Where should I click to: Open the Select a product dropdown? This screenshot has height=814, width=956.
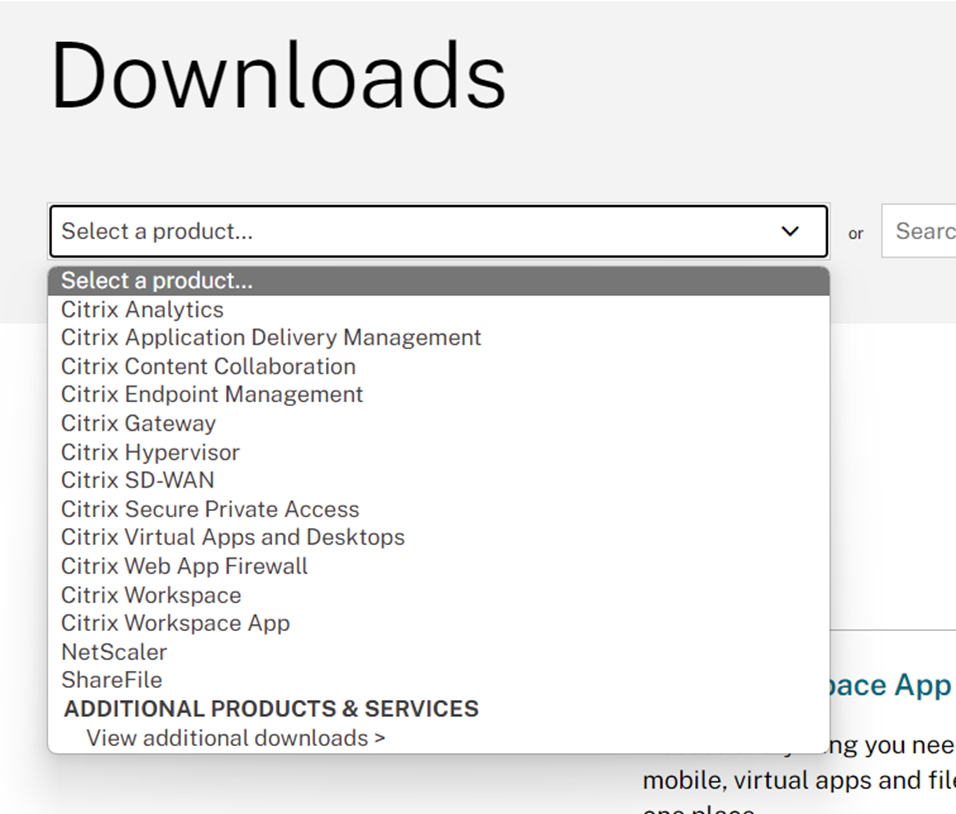438,231
